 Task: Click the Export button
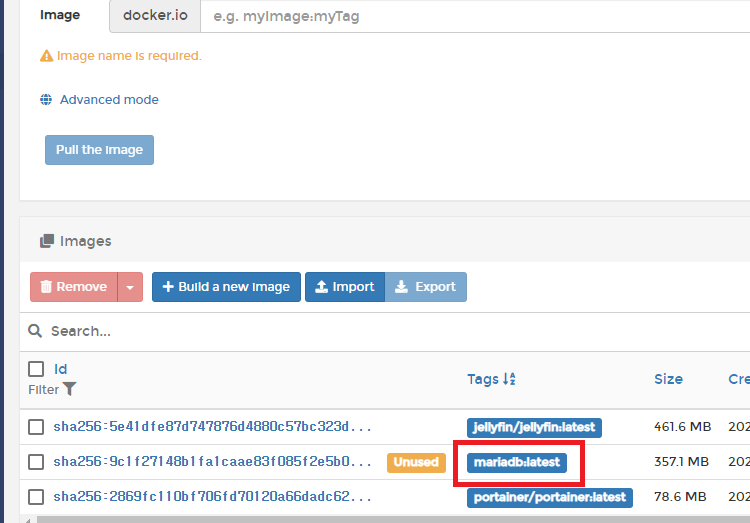tap(426, 287)
